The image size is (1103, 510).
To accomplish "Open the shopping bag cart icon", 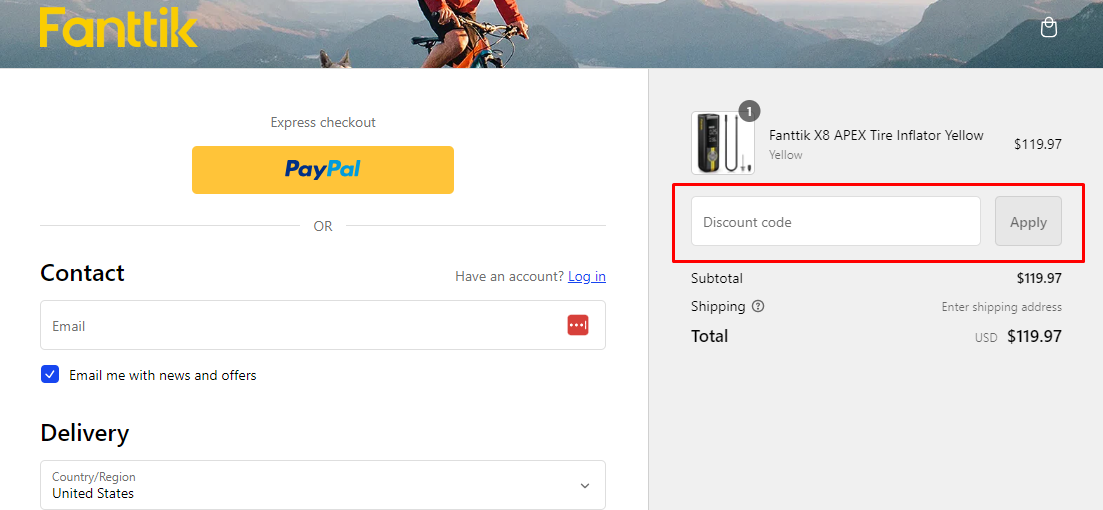I will click(1048, 27).
